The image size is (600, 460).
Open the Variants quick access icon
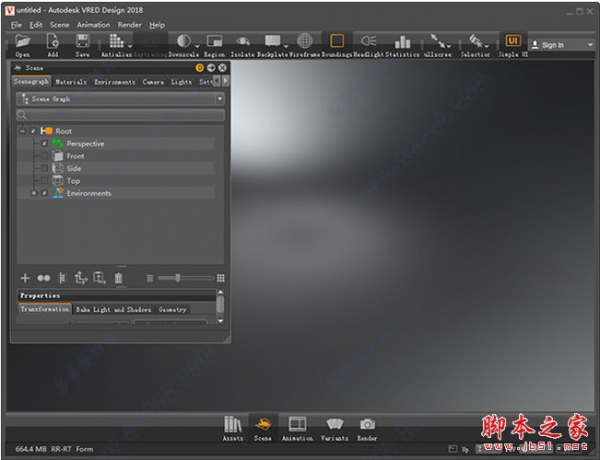[335, 424]
